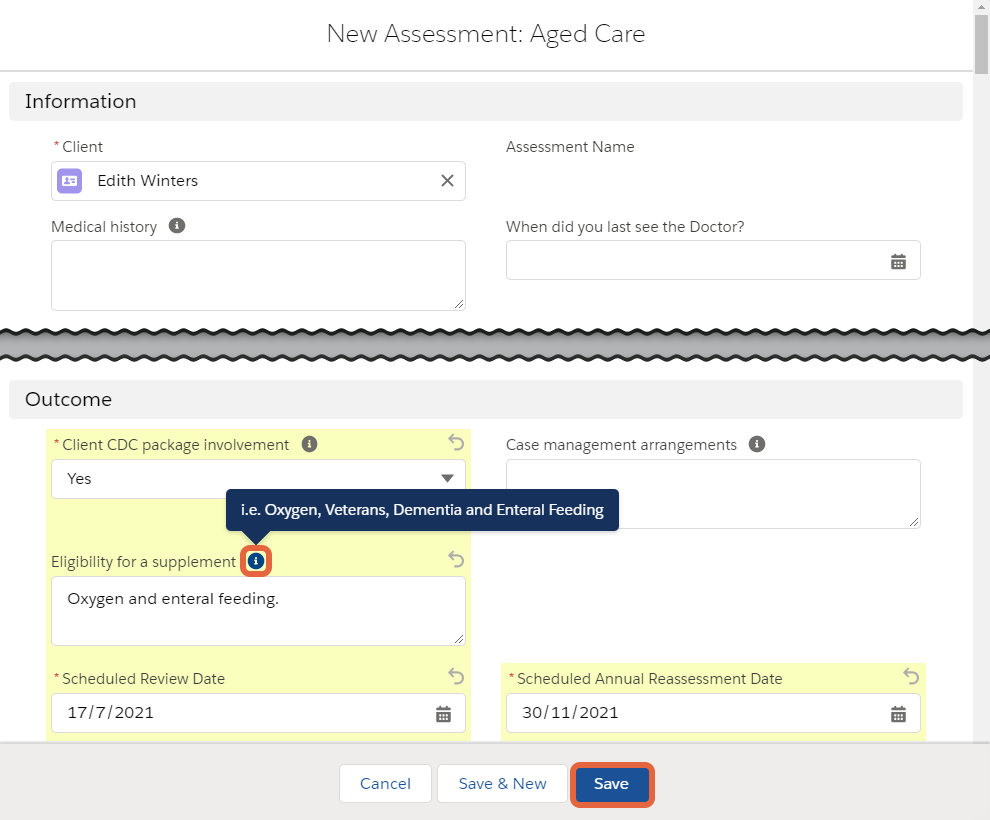The image size is (990, 820).
Task: Click the Case management arrangements text area
Action: (713, 494)
